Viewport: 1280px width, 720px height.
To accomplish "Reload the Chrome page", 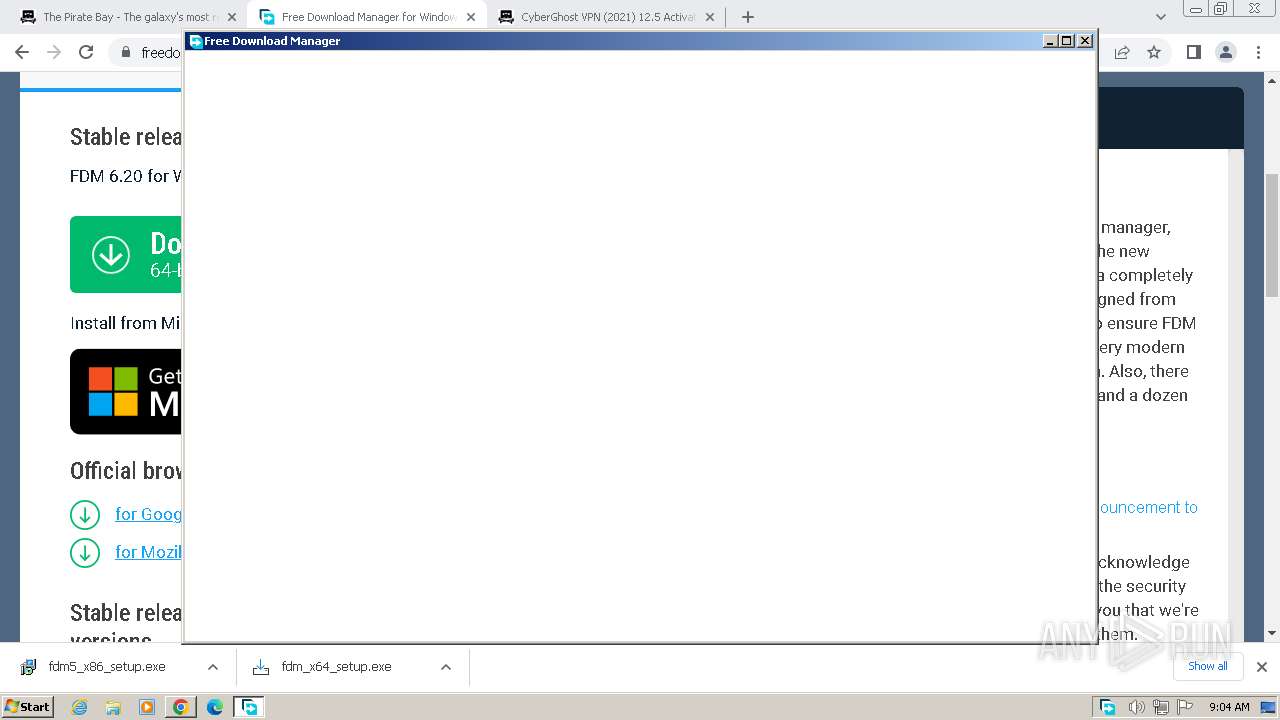I will tap(86, 52).
